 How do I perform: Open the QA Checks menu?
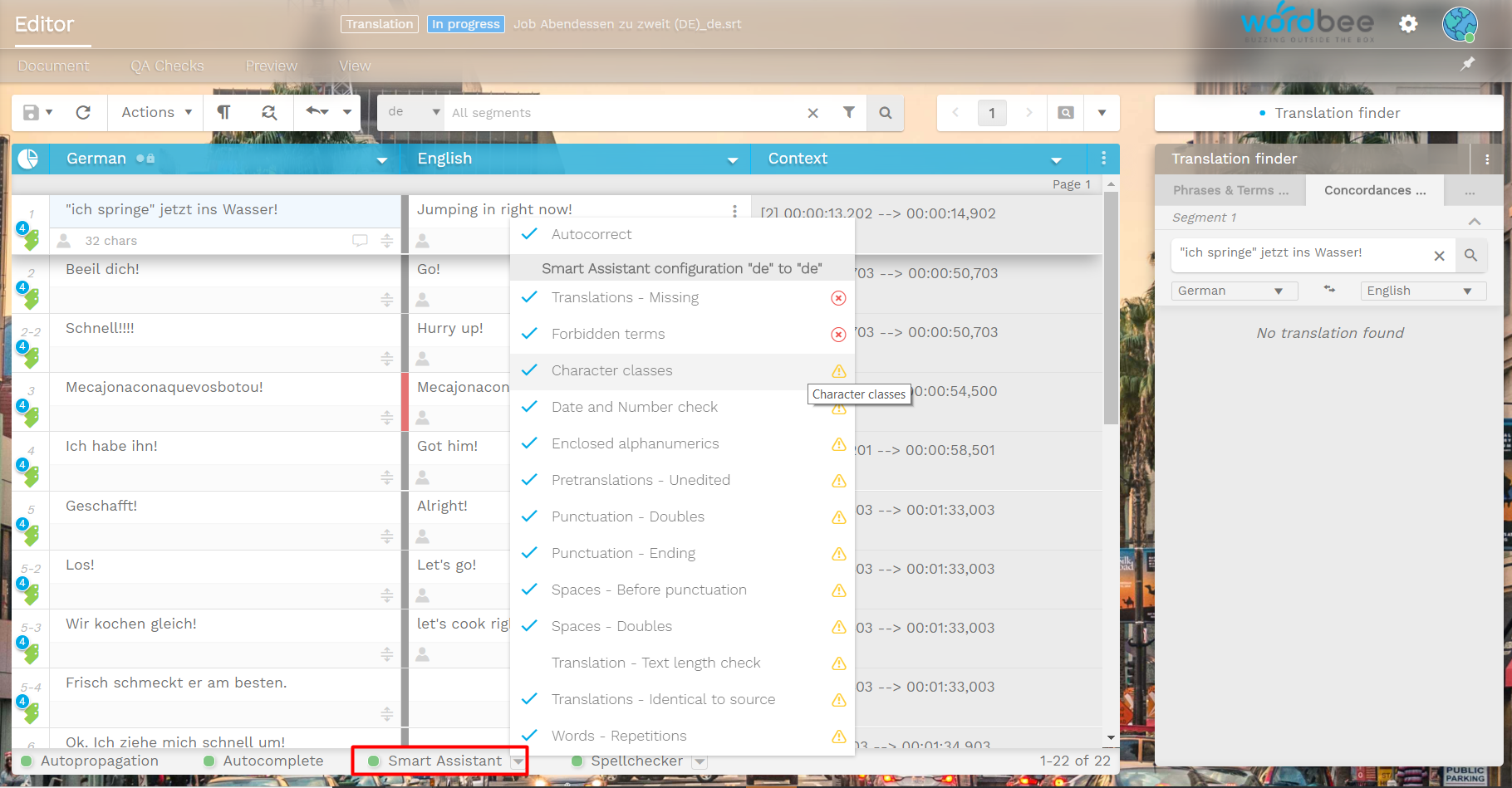coord(167,66)
